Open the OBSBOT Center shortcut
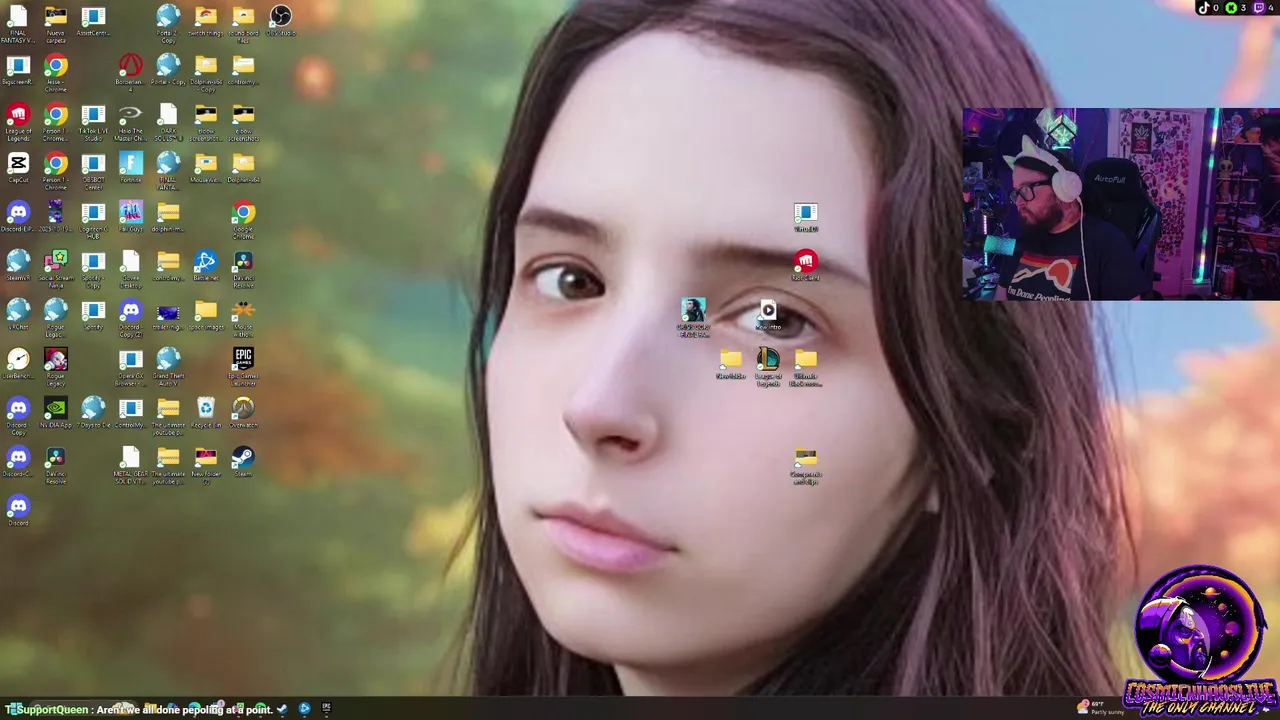Image resolution: width=1280 pixels, height=720 pixels. (93, 163)
